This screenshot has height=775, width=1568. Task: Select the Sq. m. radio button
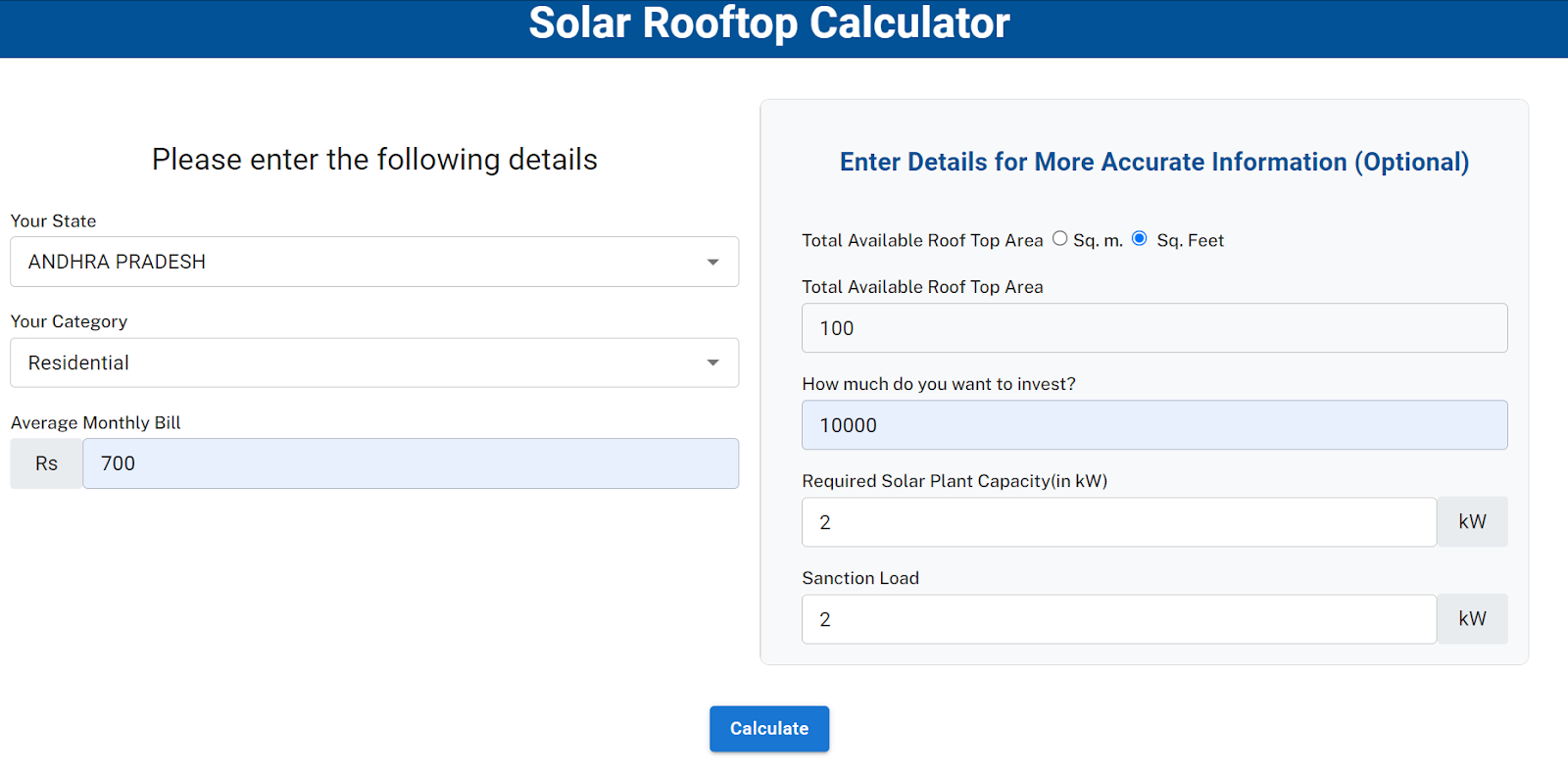(x=1059, y=238)
